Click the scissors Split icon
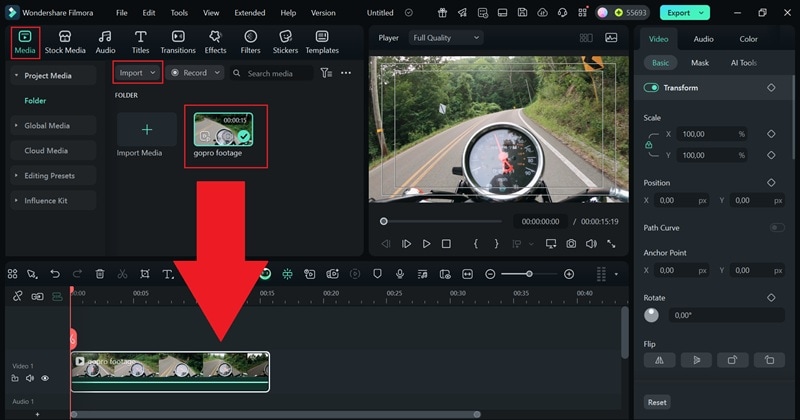The width and height of the screenshot is (800, 420). tap(122, 274)
